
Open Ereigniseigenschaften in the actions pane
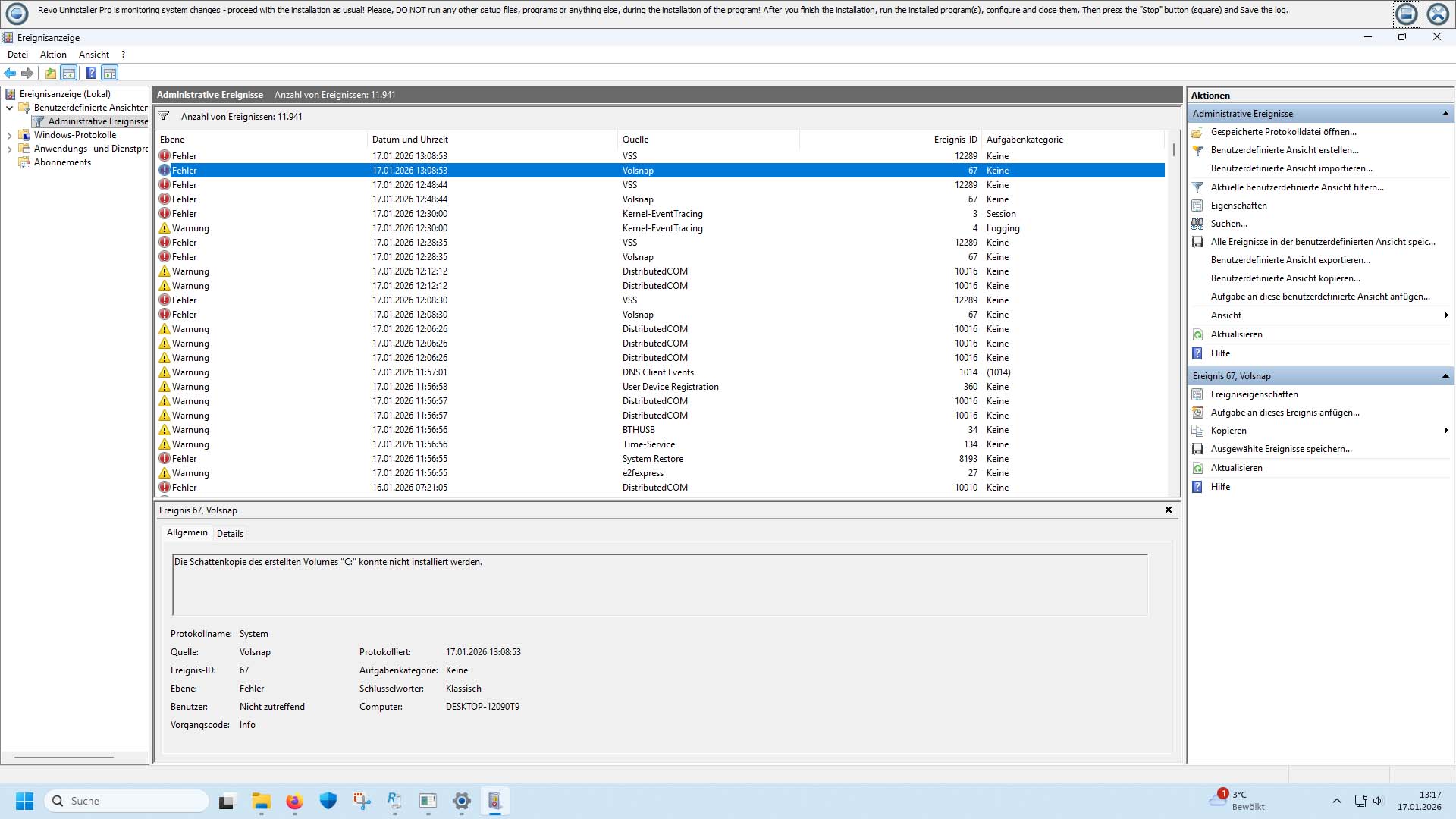1254,394
